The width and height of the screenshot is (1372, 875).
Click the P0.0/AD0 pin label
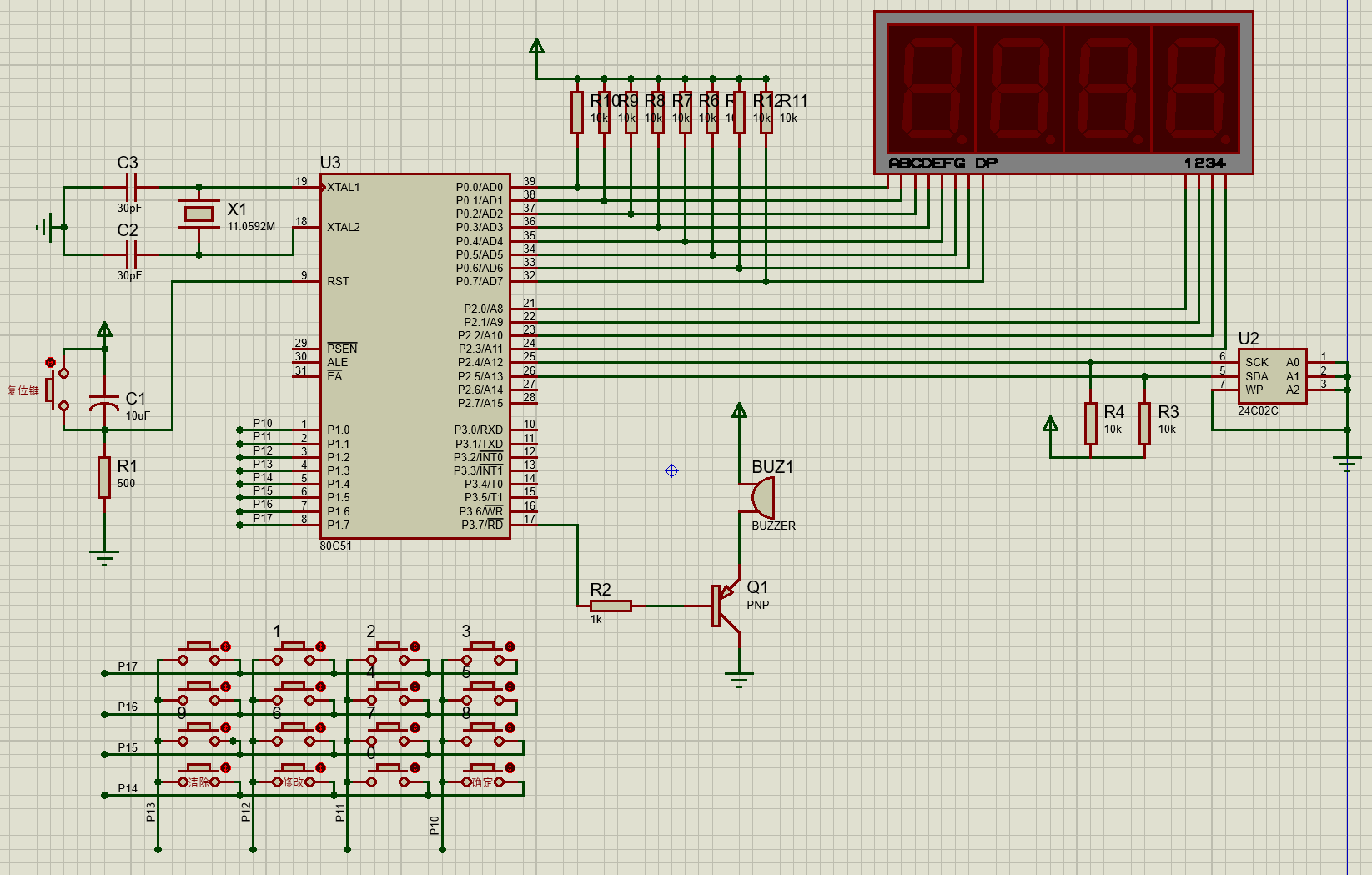480,187
